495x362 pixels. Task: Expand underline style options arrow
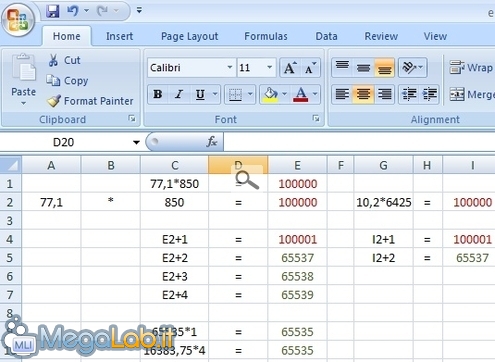pyautogui.click(x=215, y=94)
